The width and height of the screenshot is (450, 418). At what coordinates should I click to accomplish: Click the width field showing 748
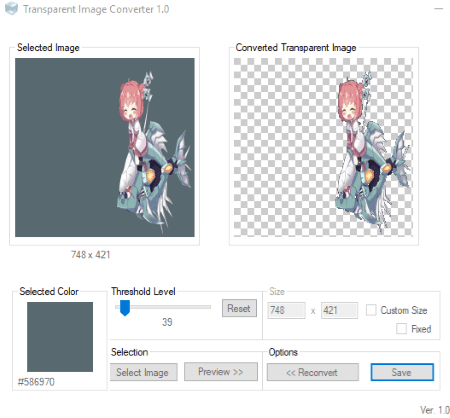point(286,310)
